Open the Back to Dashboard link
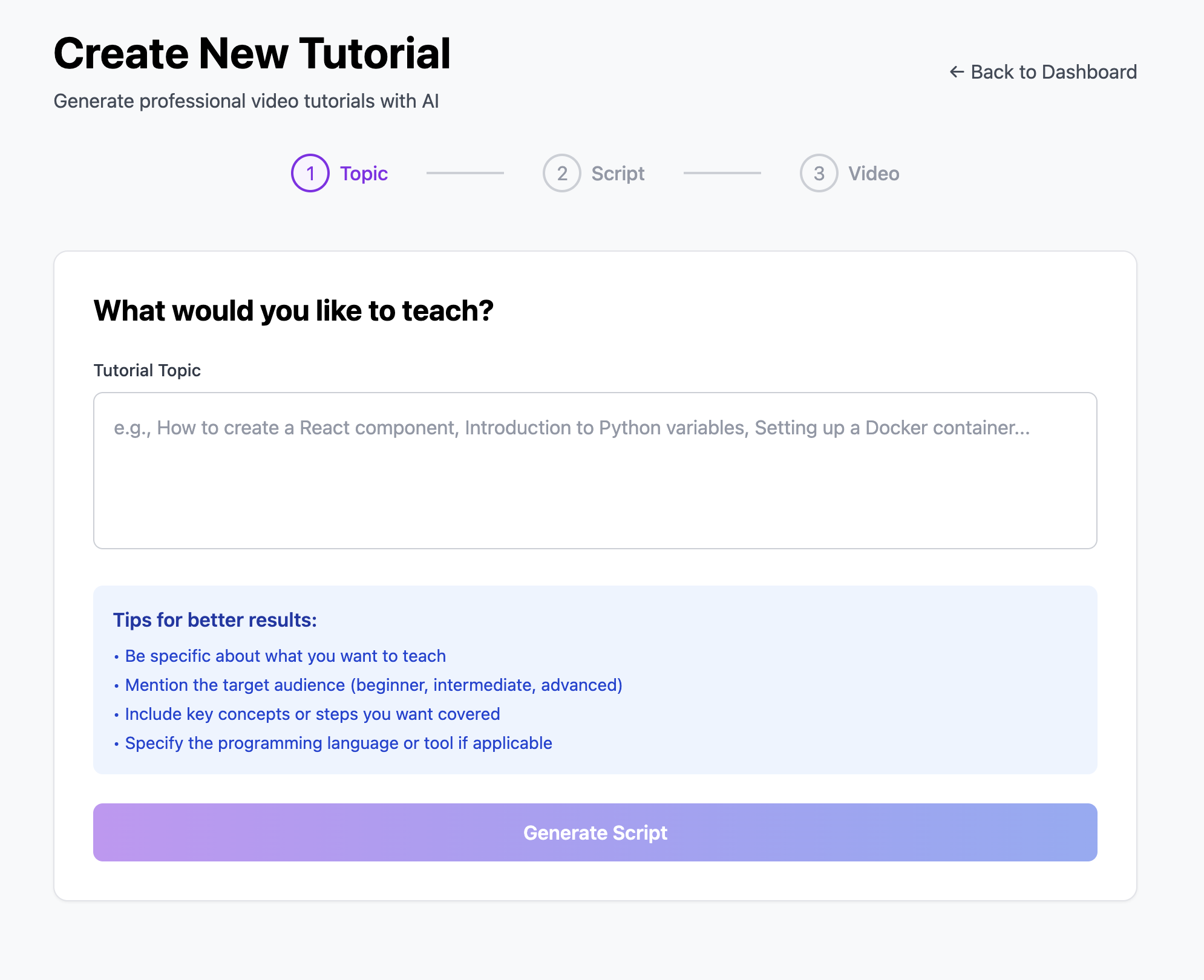Viewport: 1204px width, 980px height. click(x=1053, y=72)
